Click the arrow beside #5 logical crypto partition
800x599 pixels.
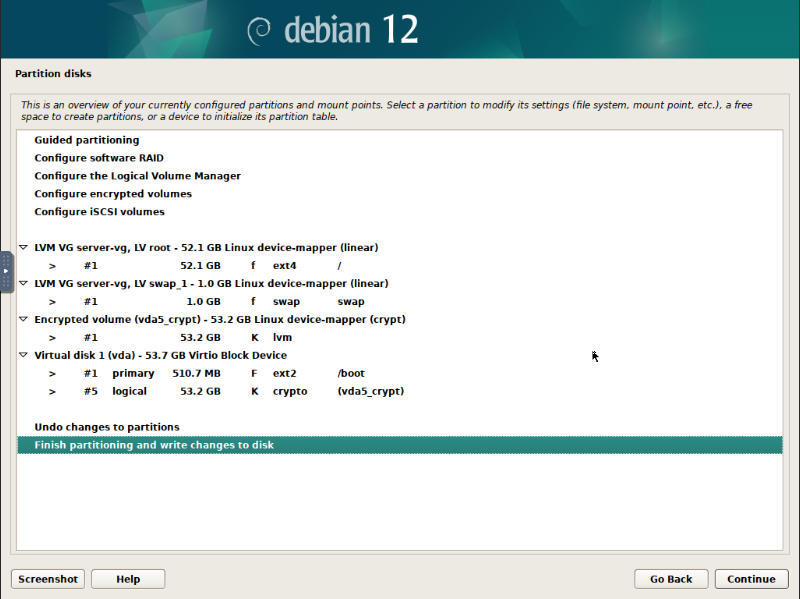(52, 391)
